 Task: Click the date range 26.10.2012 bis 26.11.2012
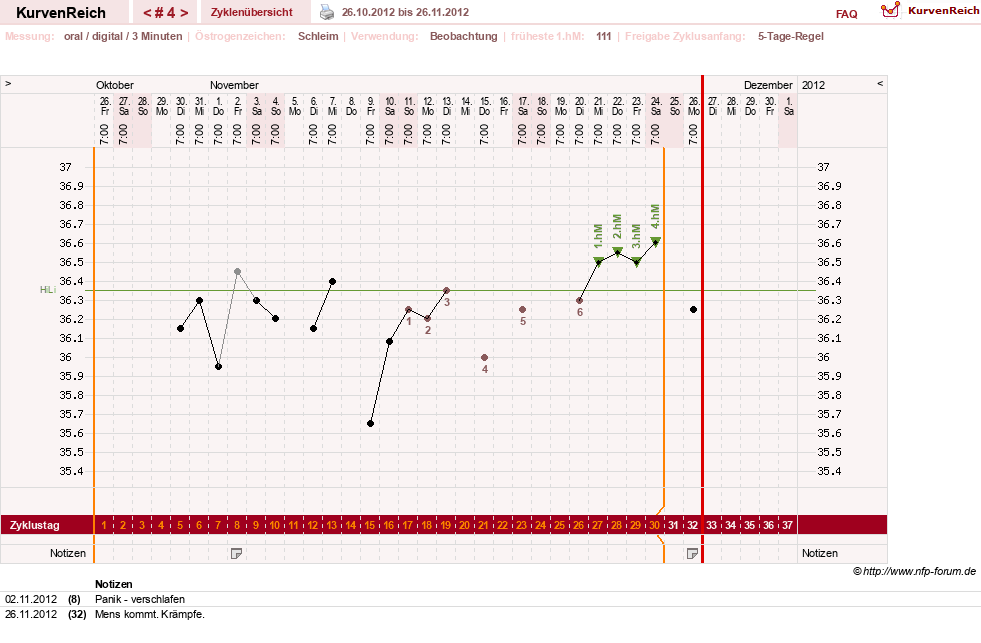point(405,12)
